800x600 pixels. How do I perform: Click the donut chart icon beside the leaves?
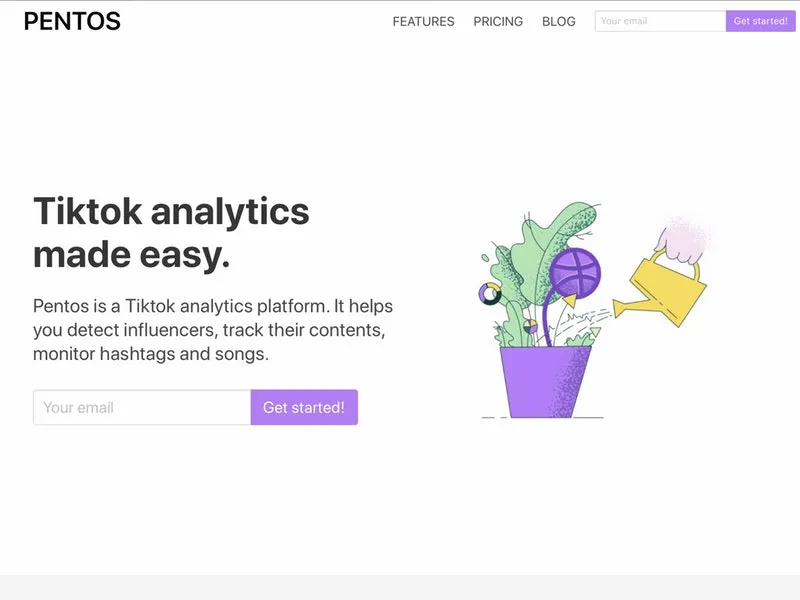tap(490, 293)
